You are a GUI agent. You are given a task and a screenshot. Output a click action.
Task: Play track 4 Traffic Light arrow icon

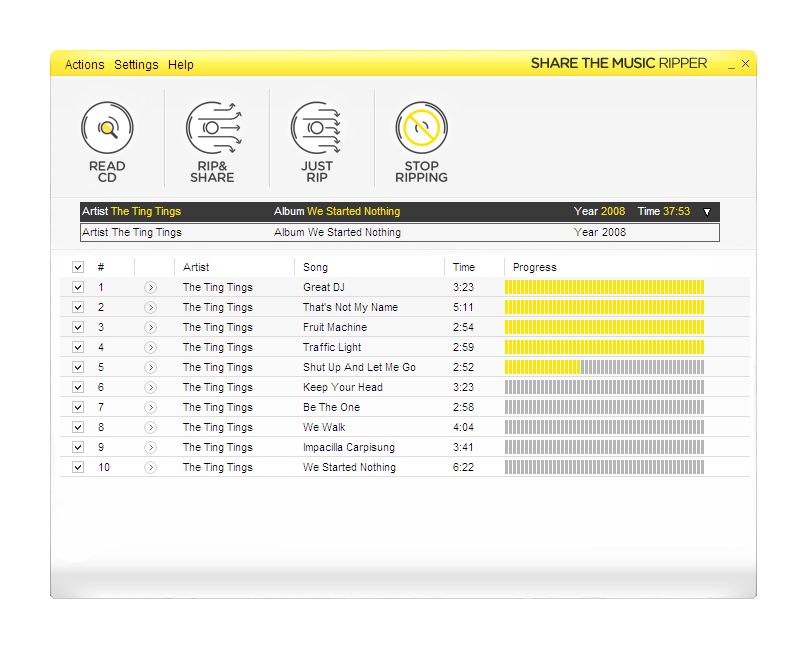pos(150,347)
